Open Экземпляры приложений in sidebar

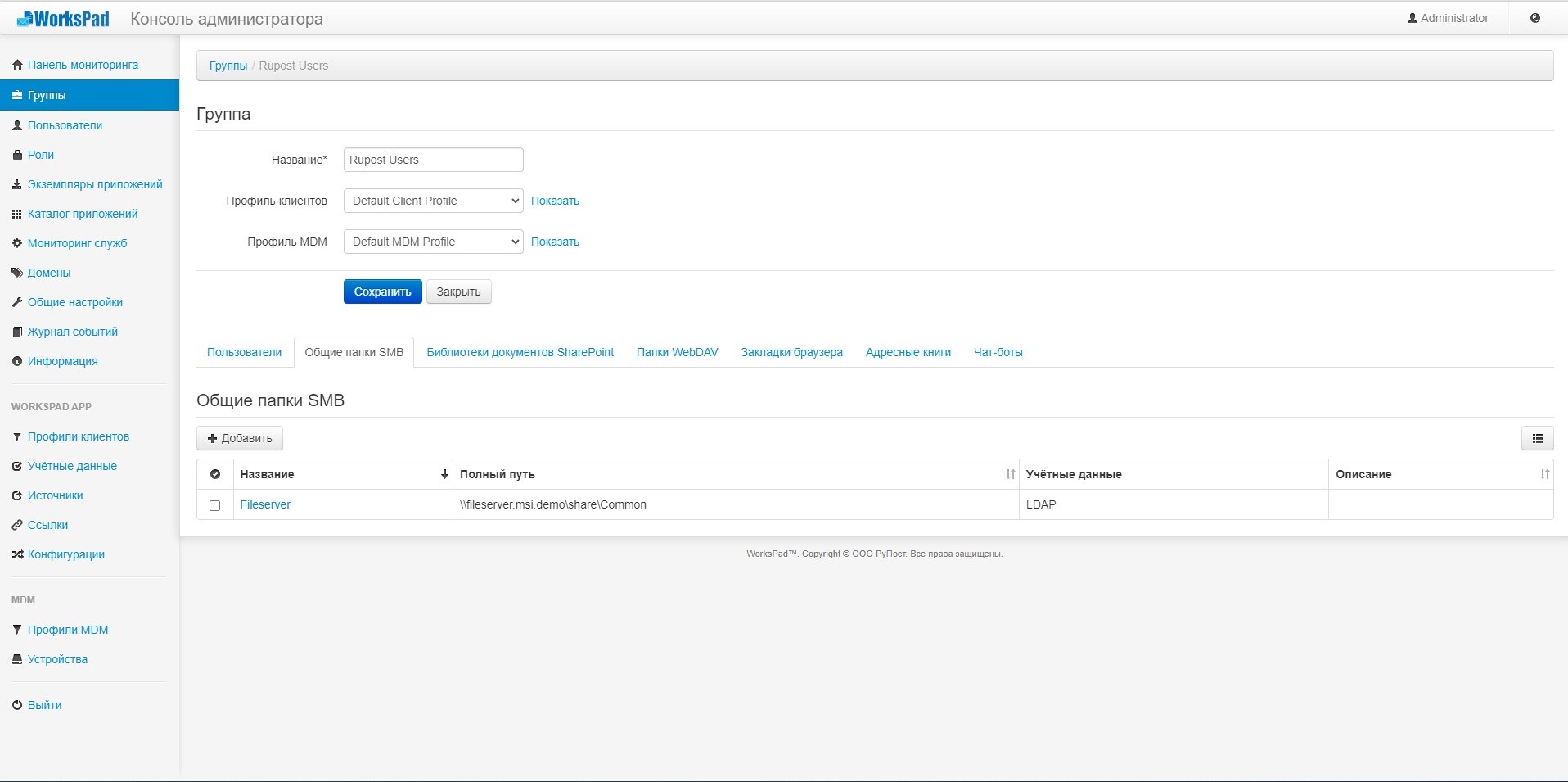(95, 184)
